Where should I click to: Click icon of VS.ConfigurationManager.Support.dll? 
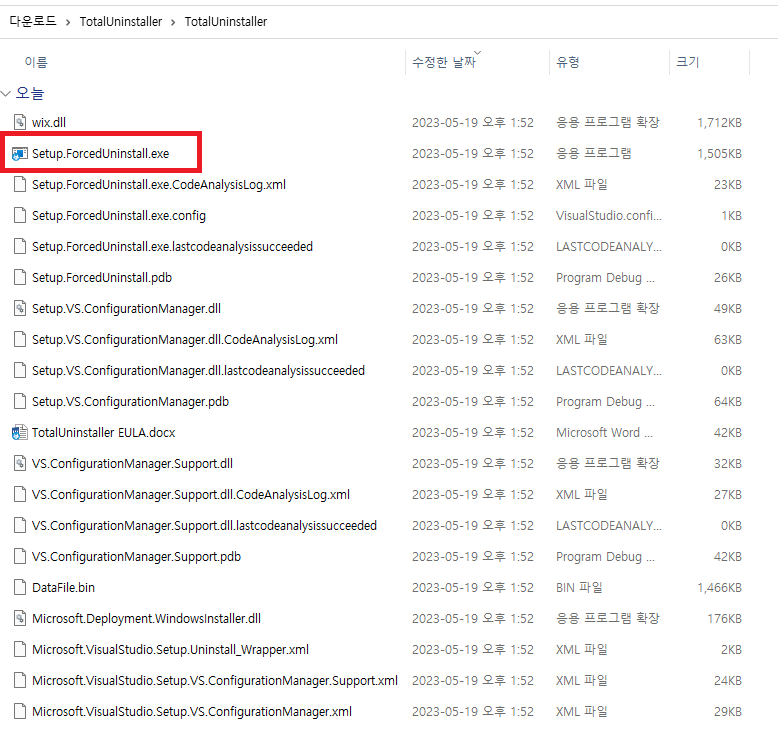click(x=20, y=463)
